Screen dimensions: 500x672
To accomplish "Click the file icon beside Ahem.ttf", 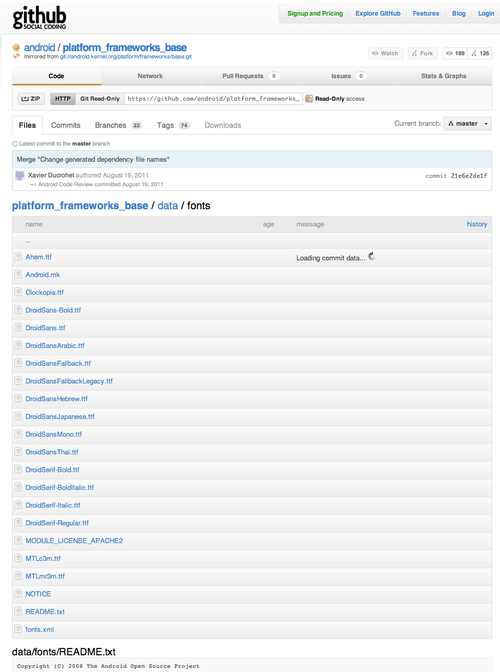I will pos(18,256).
